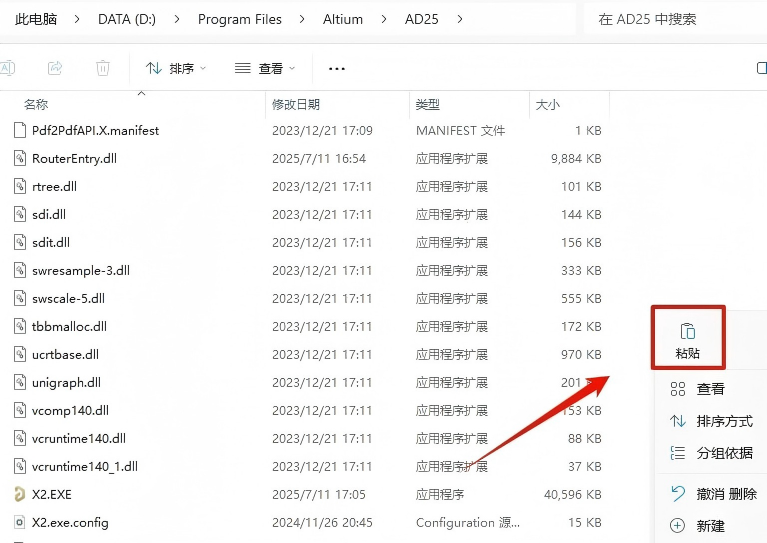Select file X2.exe.config
Screen dimensions: 767x543
70,522
